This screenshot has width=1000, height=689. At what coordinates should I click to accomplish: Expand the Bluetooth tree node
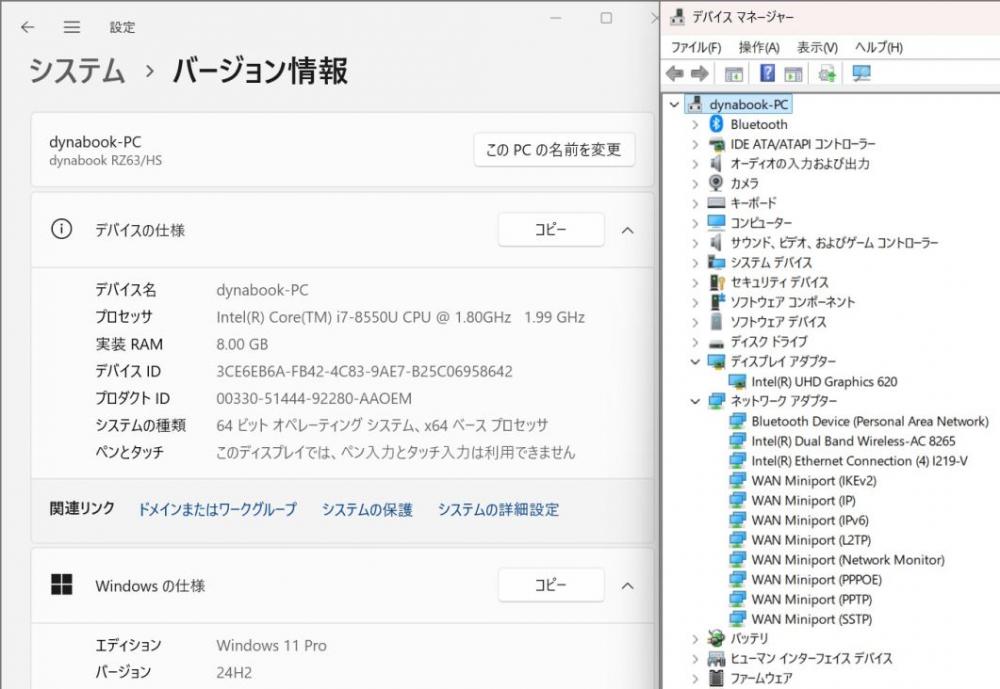tap(695, 124)
